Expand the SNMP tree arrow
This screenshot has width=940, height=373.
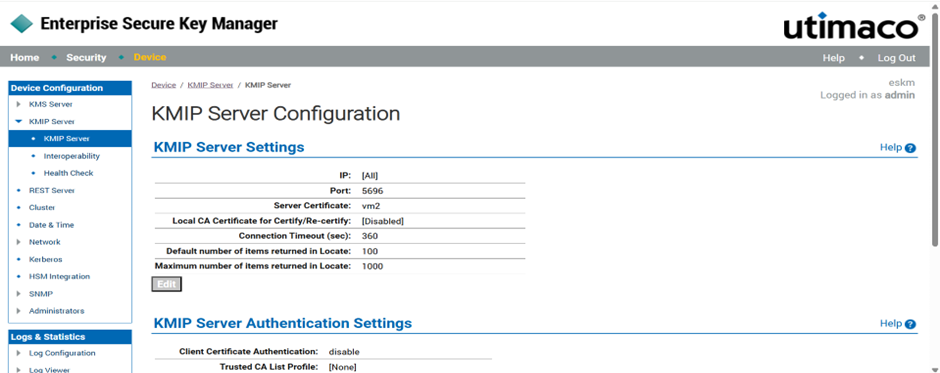coord(19,294)
